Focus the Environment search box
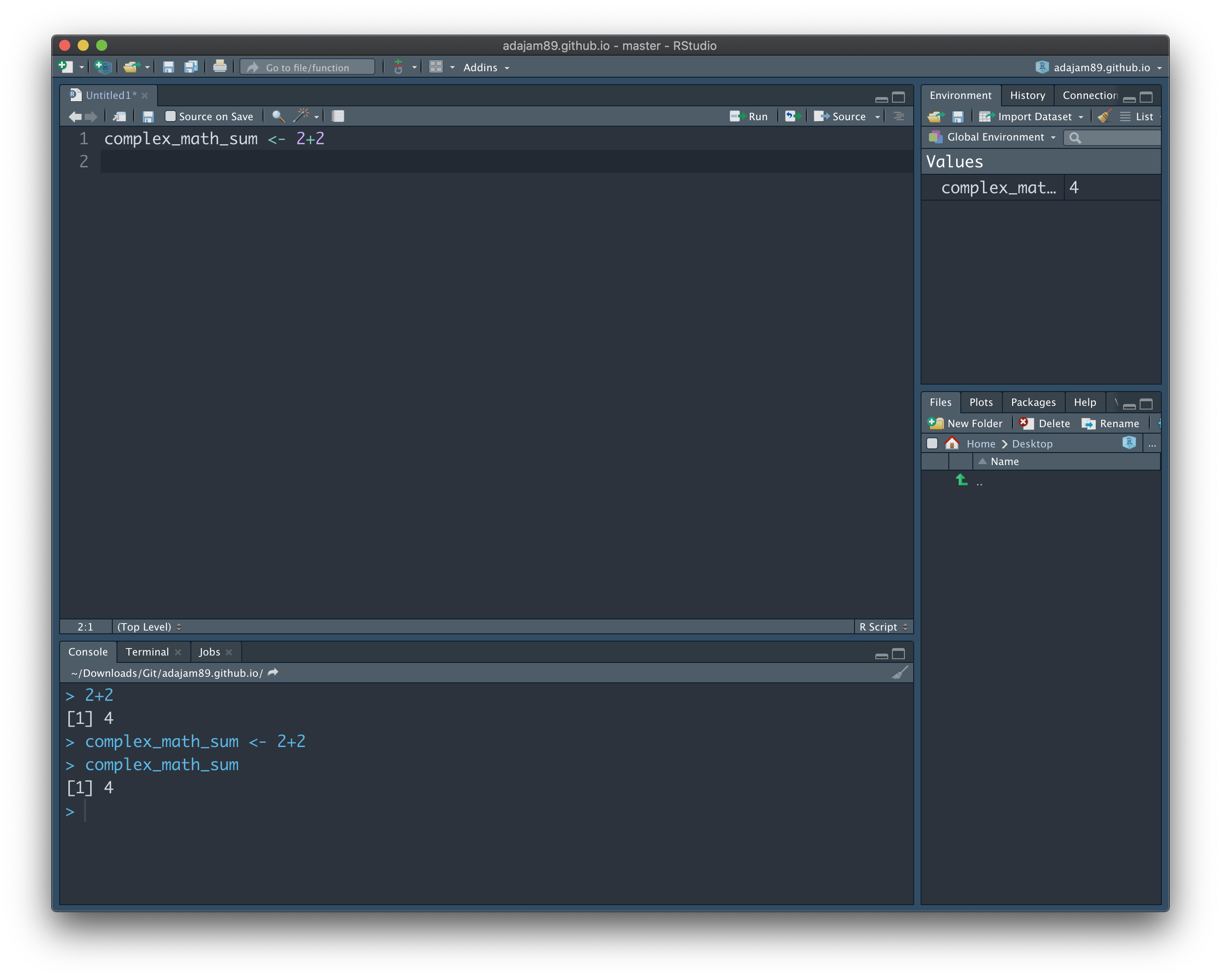1221x980 pixels. (x=1111, y=138)
